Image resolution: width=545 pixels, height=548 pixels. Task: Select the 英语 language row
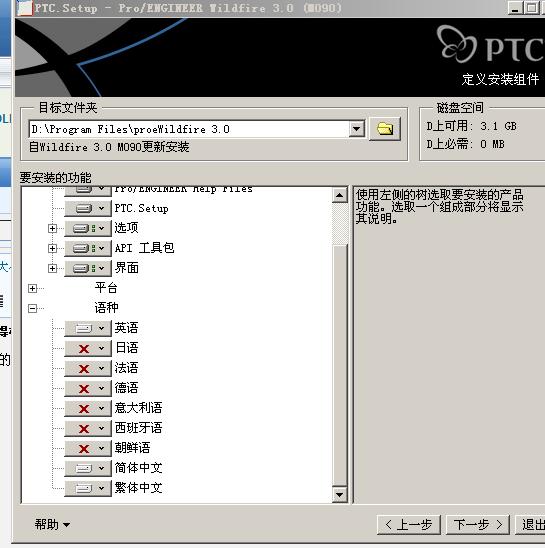(126, 328)
